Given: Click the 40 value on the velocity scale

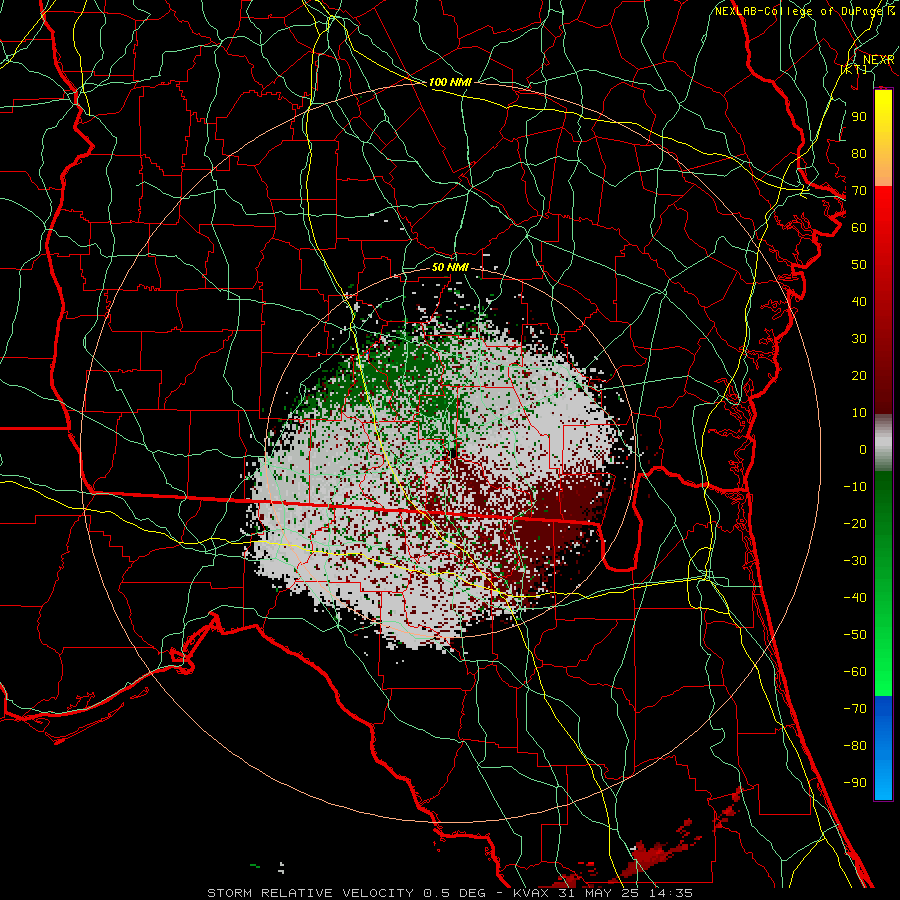Looking at the screenshot, I should (859, 301).
